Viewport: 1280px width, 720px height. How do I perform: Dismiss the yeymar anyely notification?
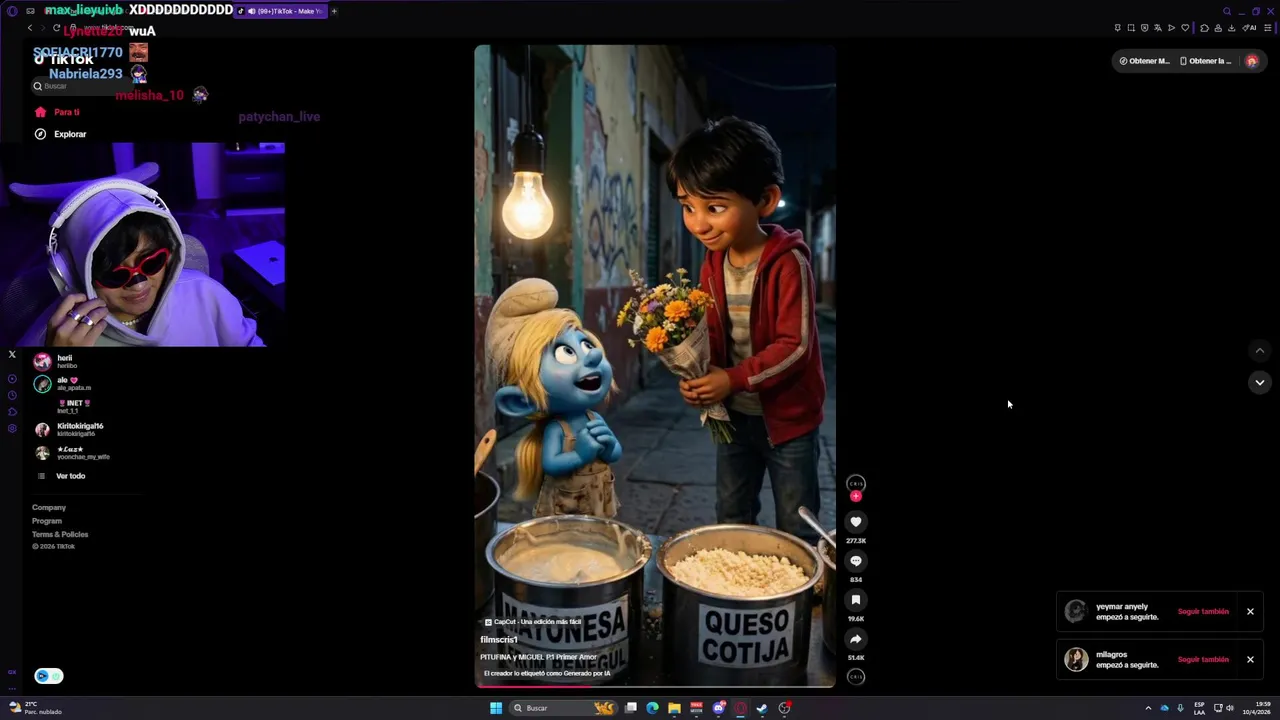(1250, 612)
